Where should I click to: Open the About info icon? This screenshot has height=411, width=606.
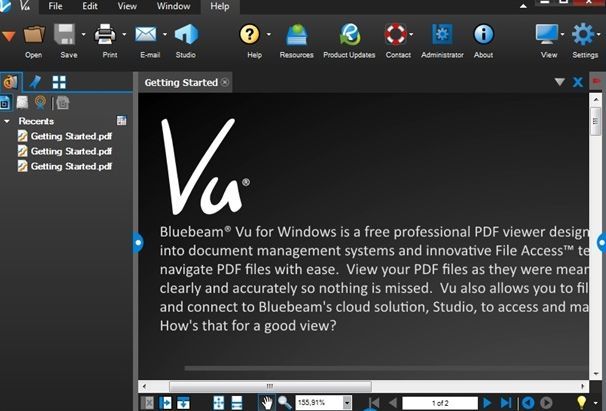pos(483,34)
